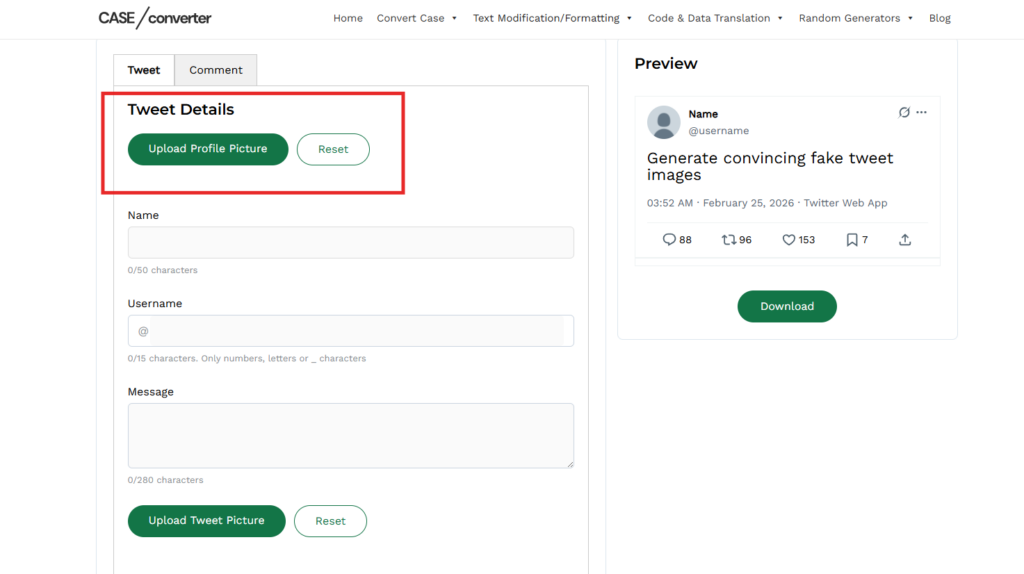
Task: Click the bold 'Name' in tweet preview
Action: pyautogui.click(x=703, y=114)
